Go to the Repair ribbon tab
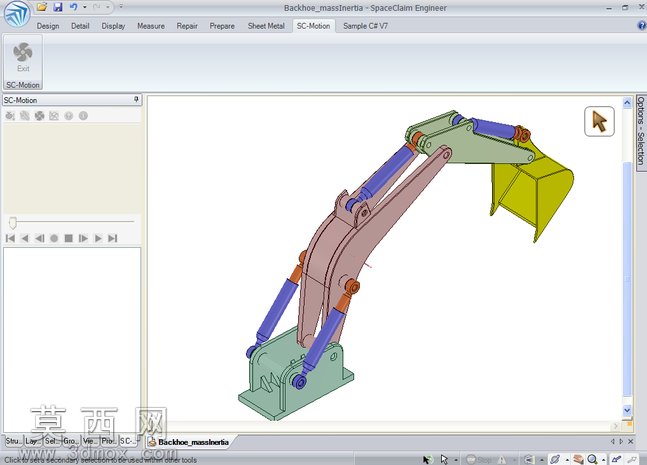The image size is (647, 465). [x=187, y=26]
